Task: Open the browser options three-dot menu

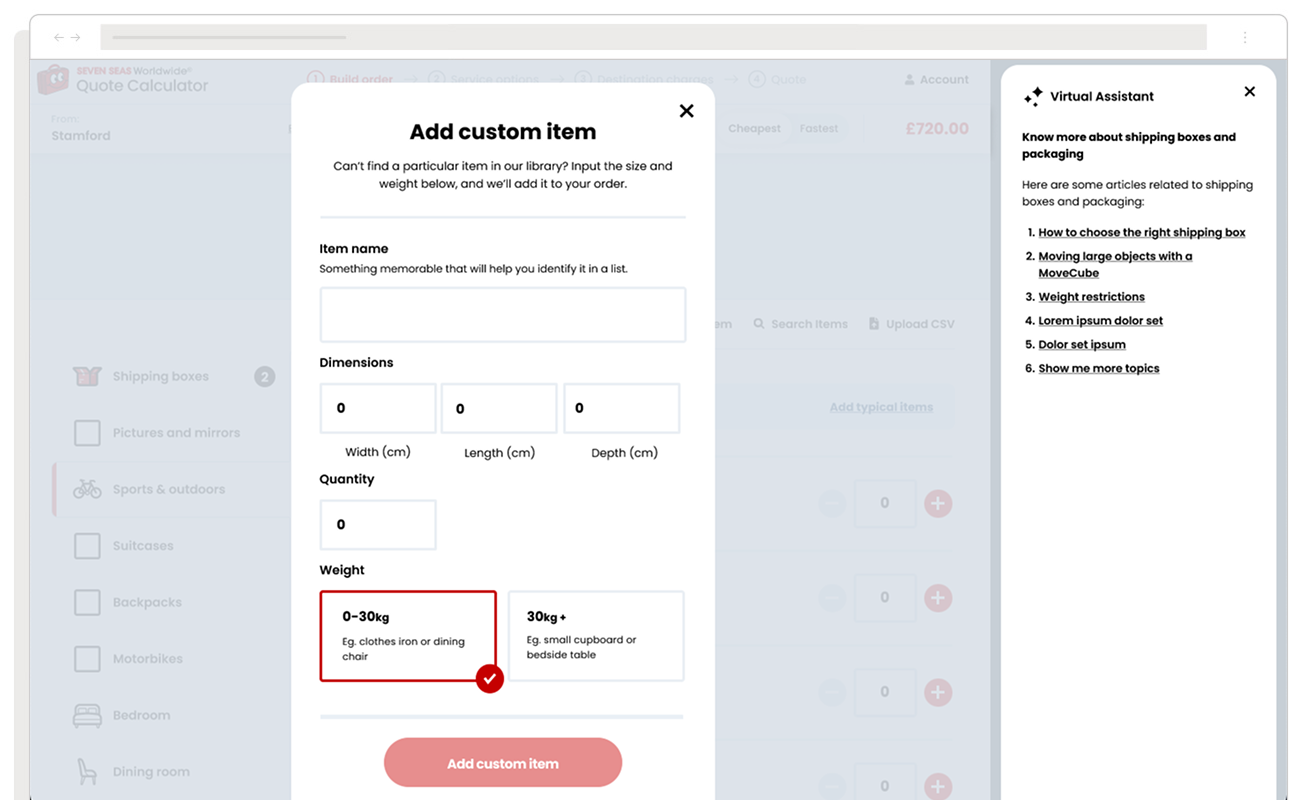Action: click(x=1245, y=37)
